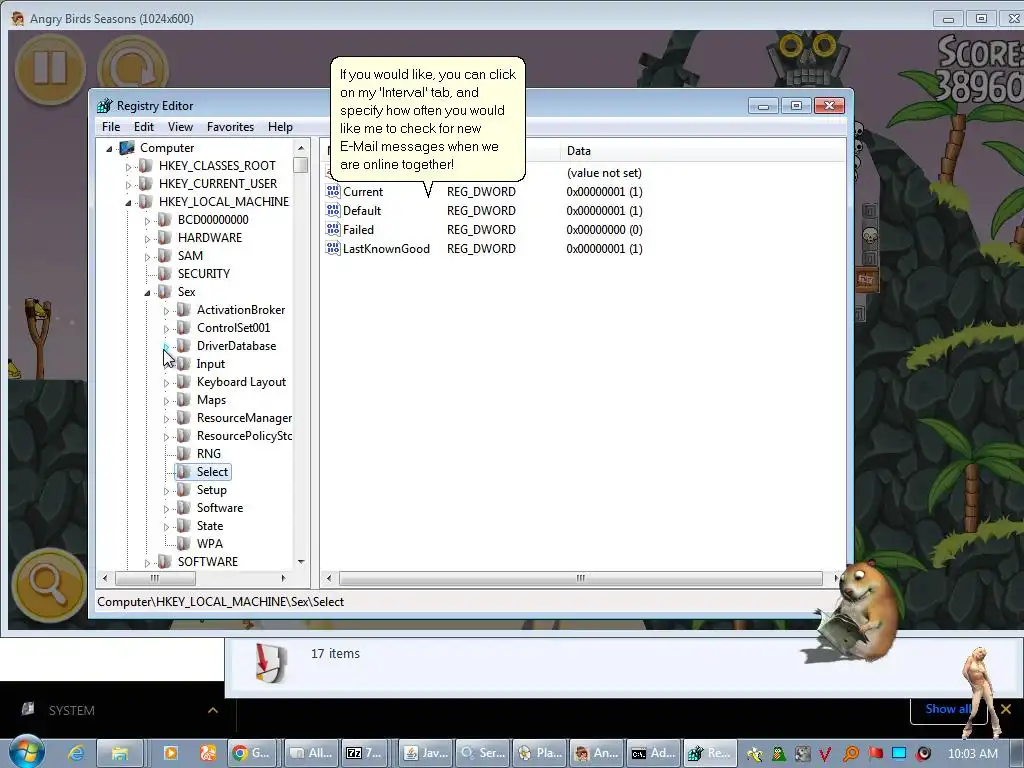Click values pane horizontal scroll left arrow
The width and height of the screenshot is (1024, 768).
pyautogui.click(x=328, y=578)
